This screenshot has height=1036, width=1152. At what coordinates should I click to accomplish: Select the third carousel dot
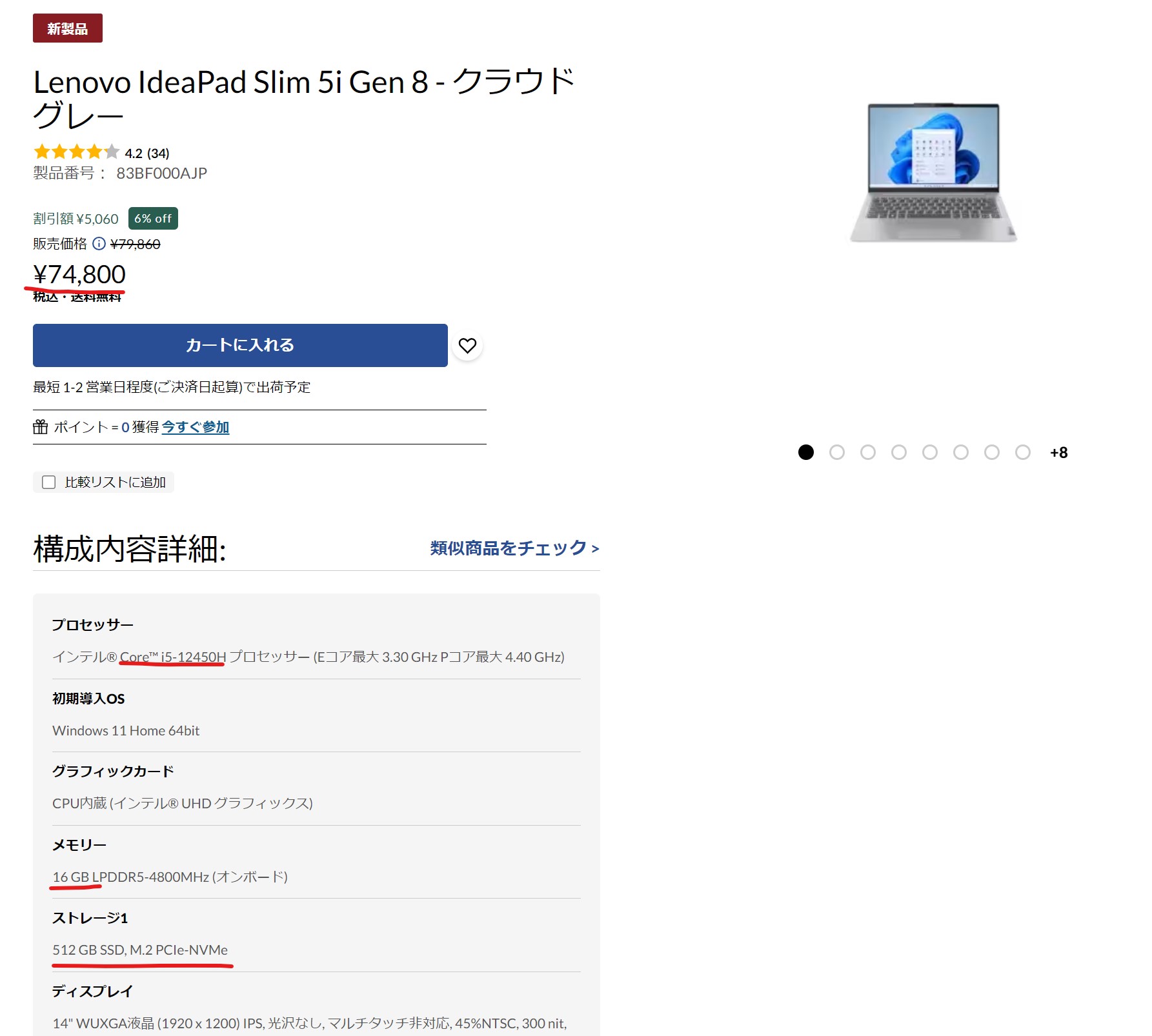click(868, 452)
